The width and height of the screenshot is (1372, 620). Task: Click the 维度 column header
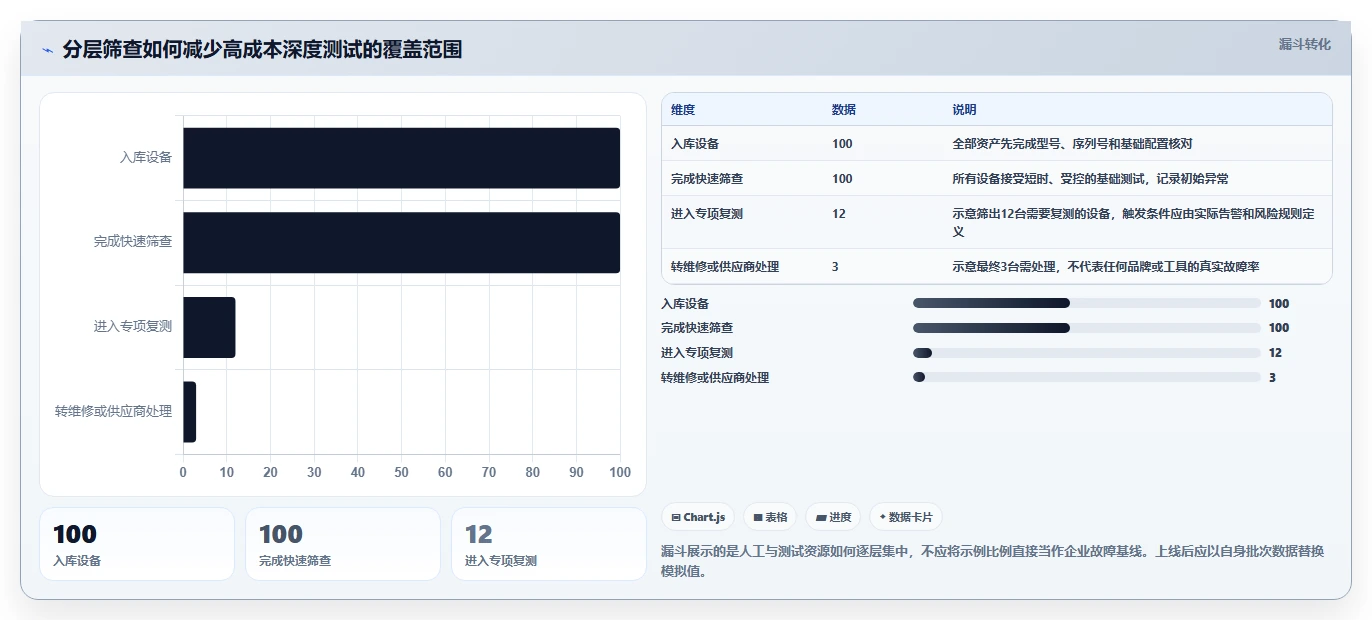pos(683,110)
